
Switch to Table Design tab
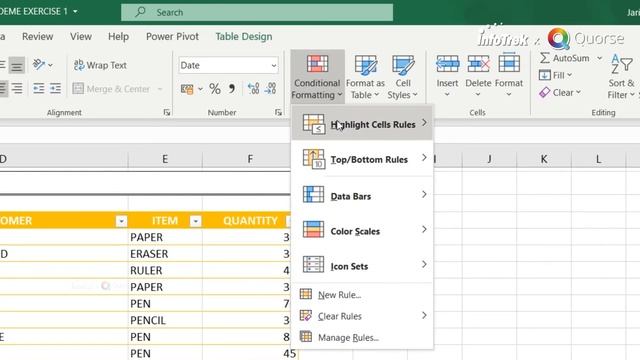244,36
